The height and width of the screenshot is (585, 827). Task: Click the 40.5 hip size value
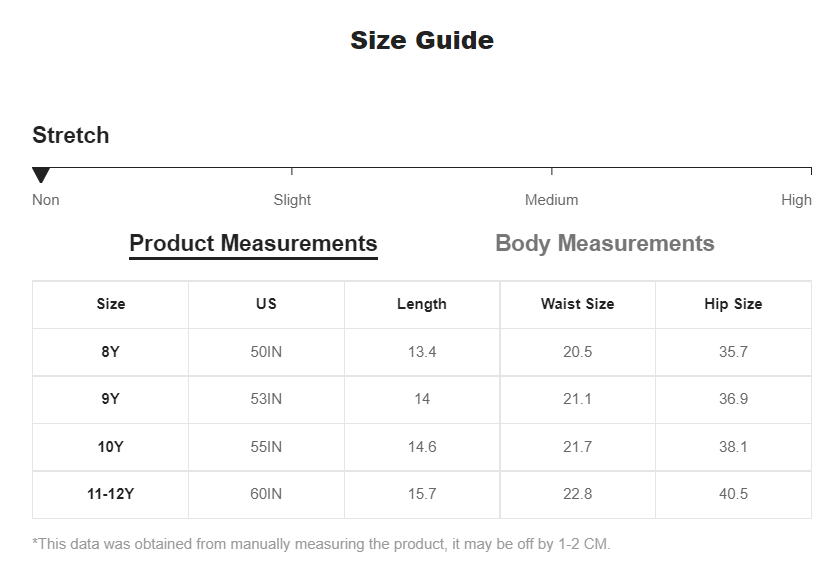pos(733,494)
